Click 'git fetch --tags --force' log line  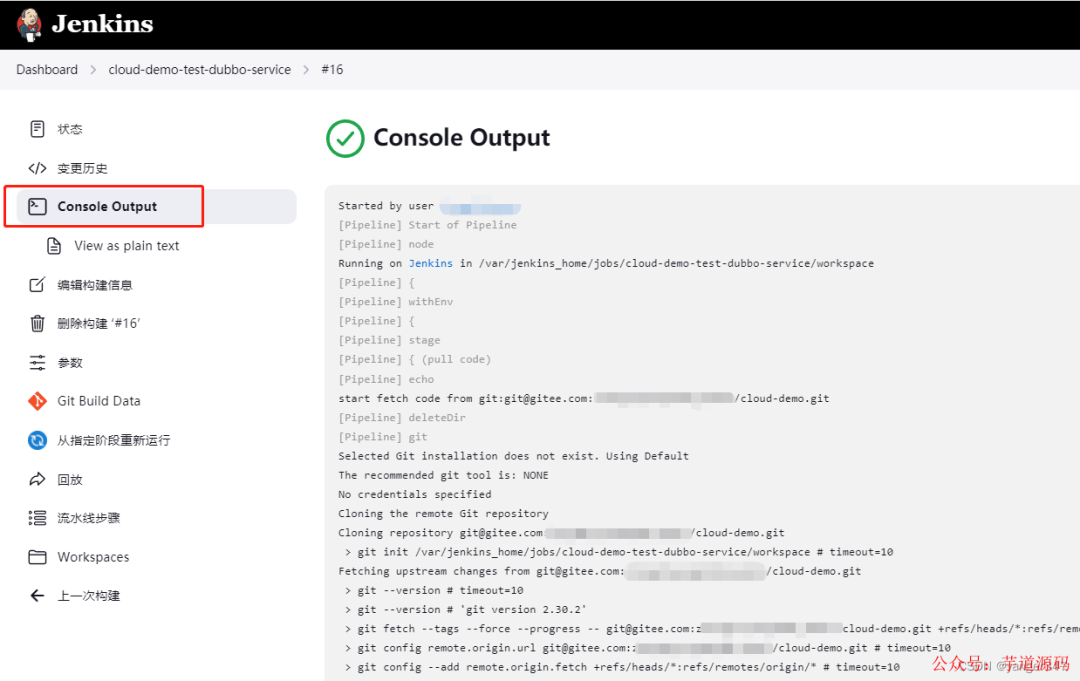pyautogui.click(x=712, y=629)
